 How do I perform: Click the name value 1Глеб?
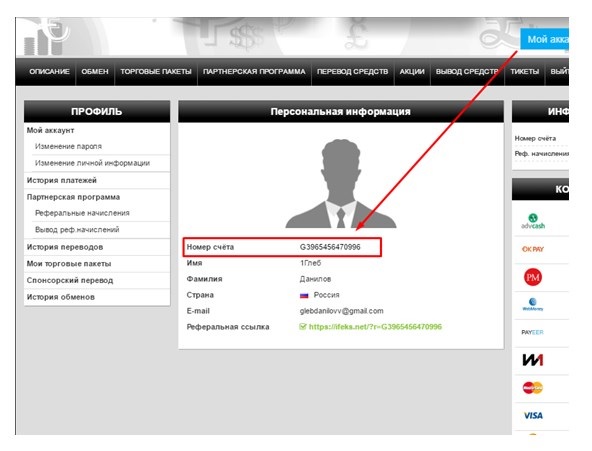(310, 263)
